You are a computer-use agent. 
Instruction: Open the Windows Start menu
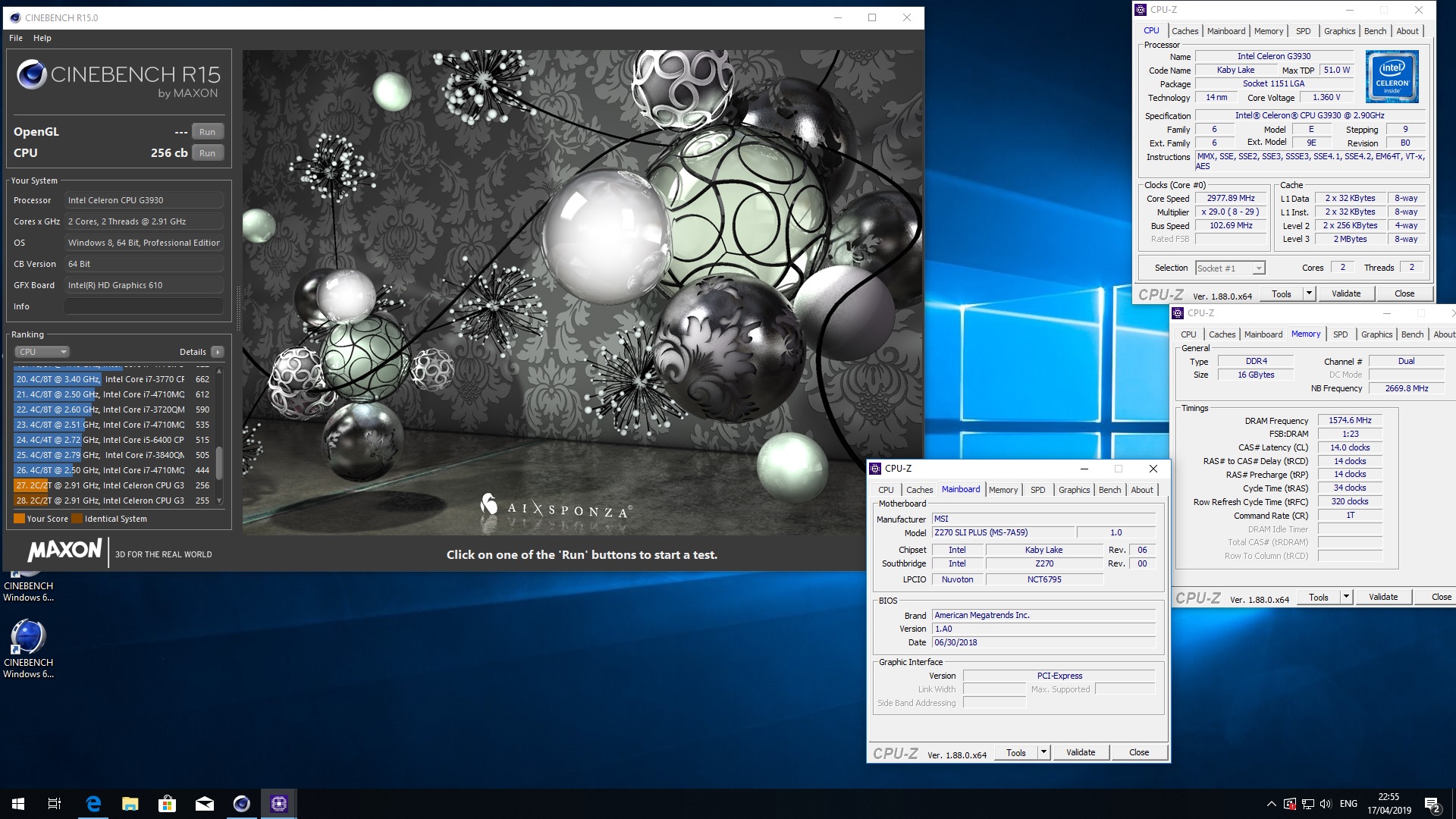(18, 804)
